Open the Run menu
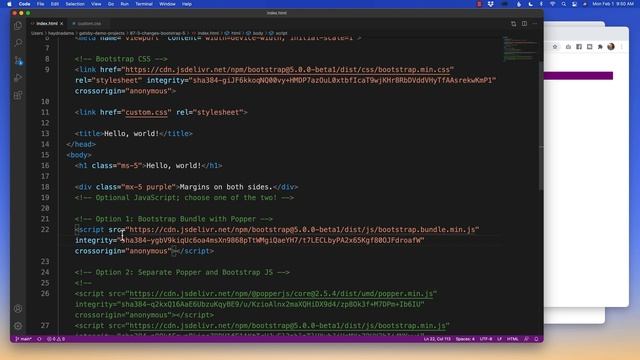This screenshot has height=360, width=640. [124, 4]
